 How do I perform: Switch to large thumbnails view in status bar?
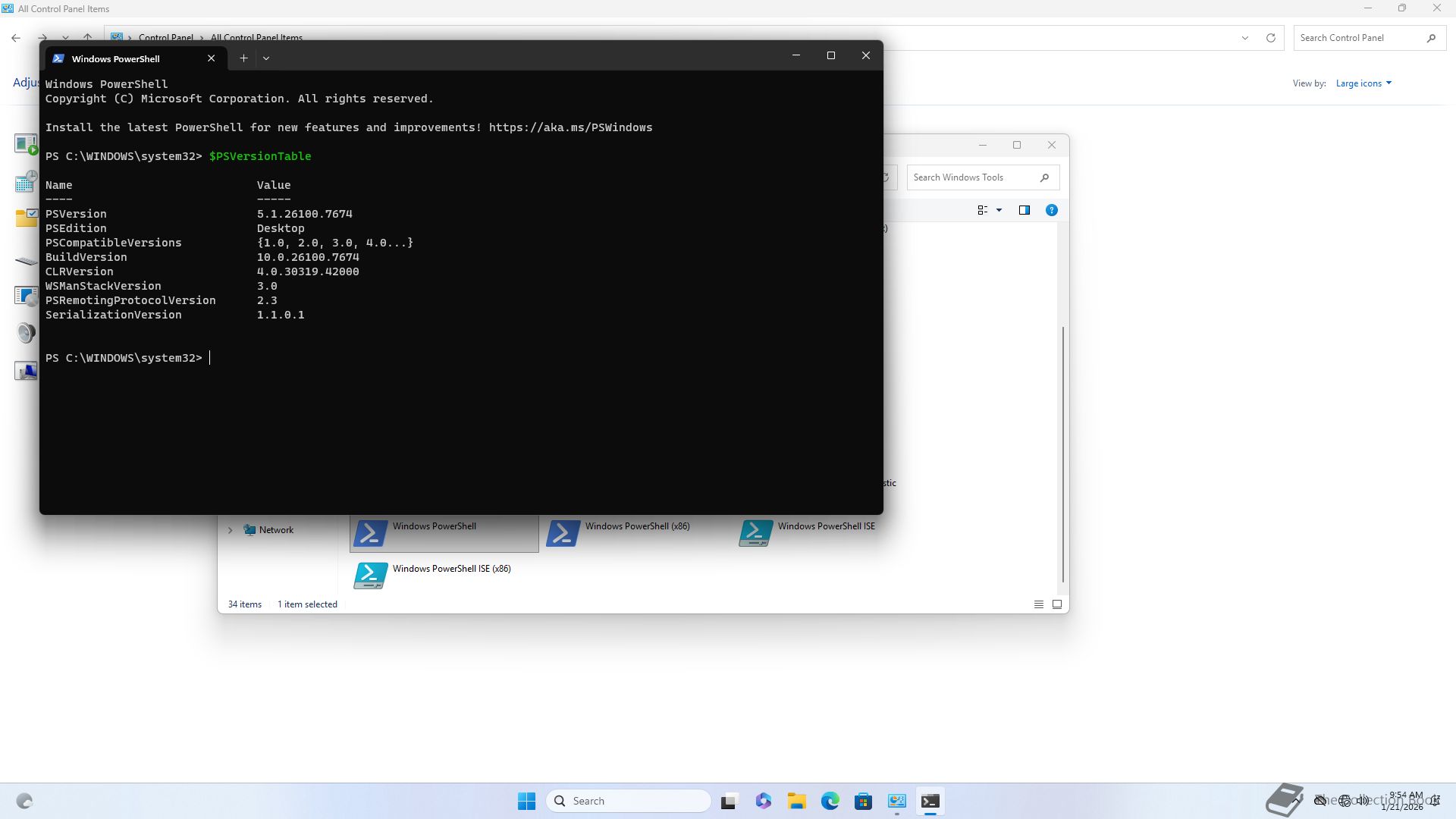coord(1057,604)
